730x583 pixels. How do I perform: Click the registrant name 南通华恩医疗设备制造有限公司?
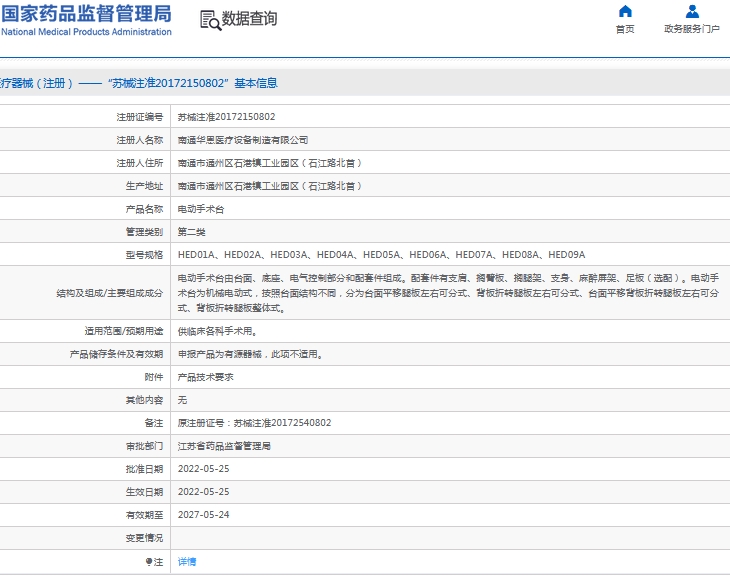(242, 140)
